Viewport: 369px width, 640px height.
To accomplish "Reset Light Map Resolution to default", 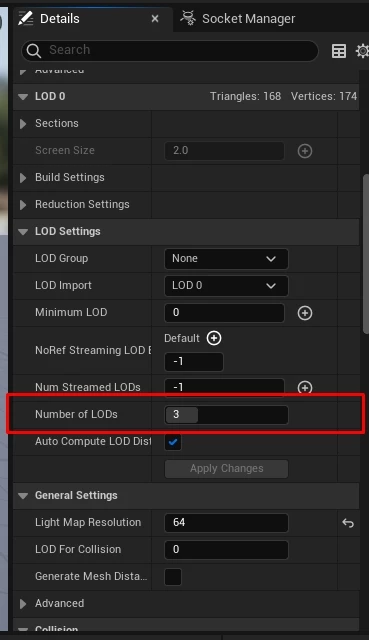I will (x=348, y=522).
